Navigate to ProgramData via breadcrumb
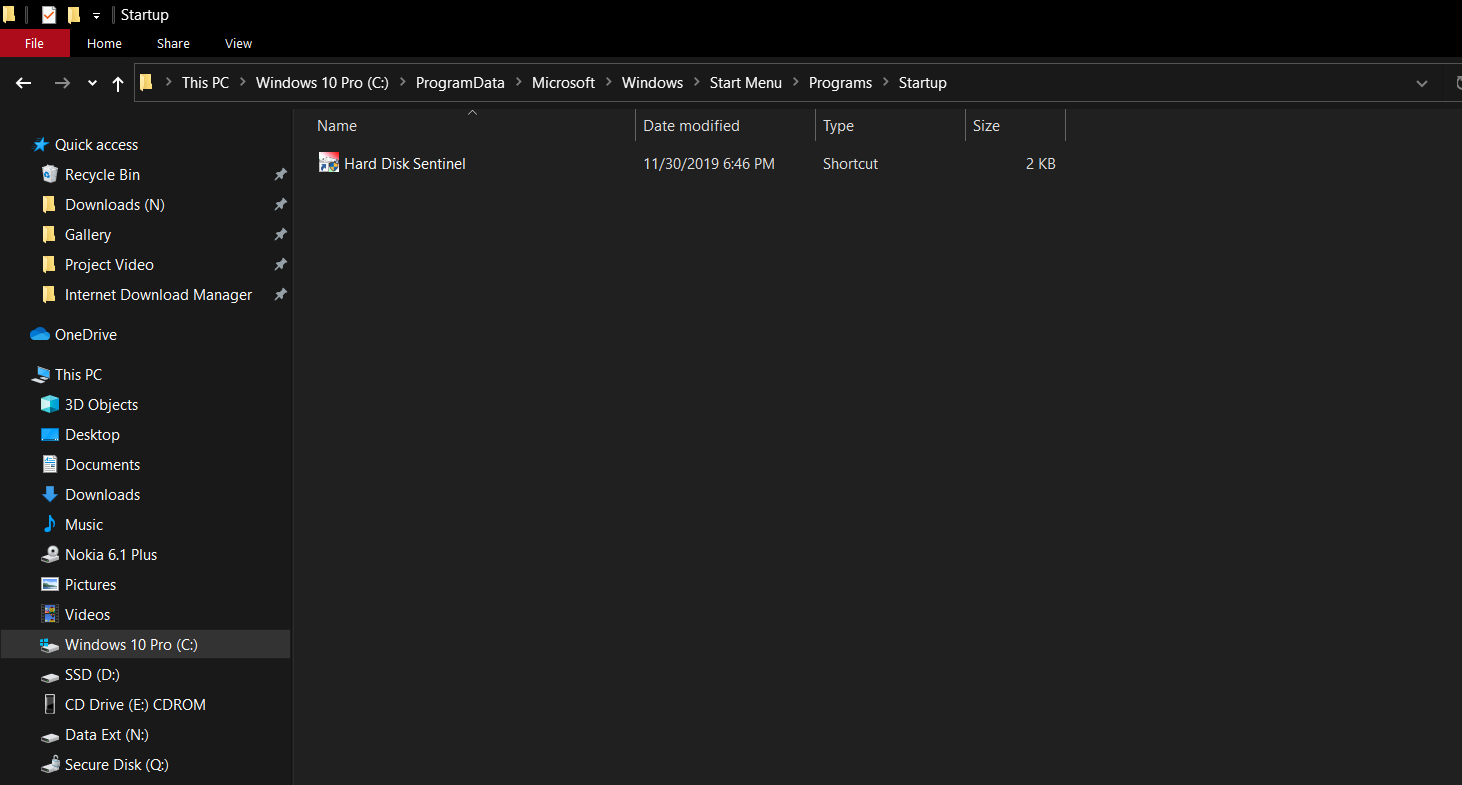Viewport: 1462px width, 785px height. 460,82
